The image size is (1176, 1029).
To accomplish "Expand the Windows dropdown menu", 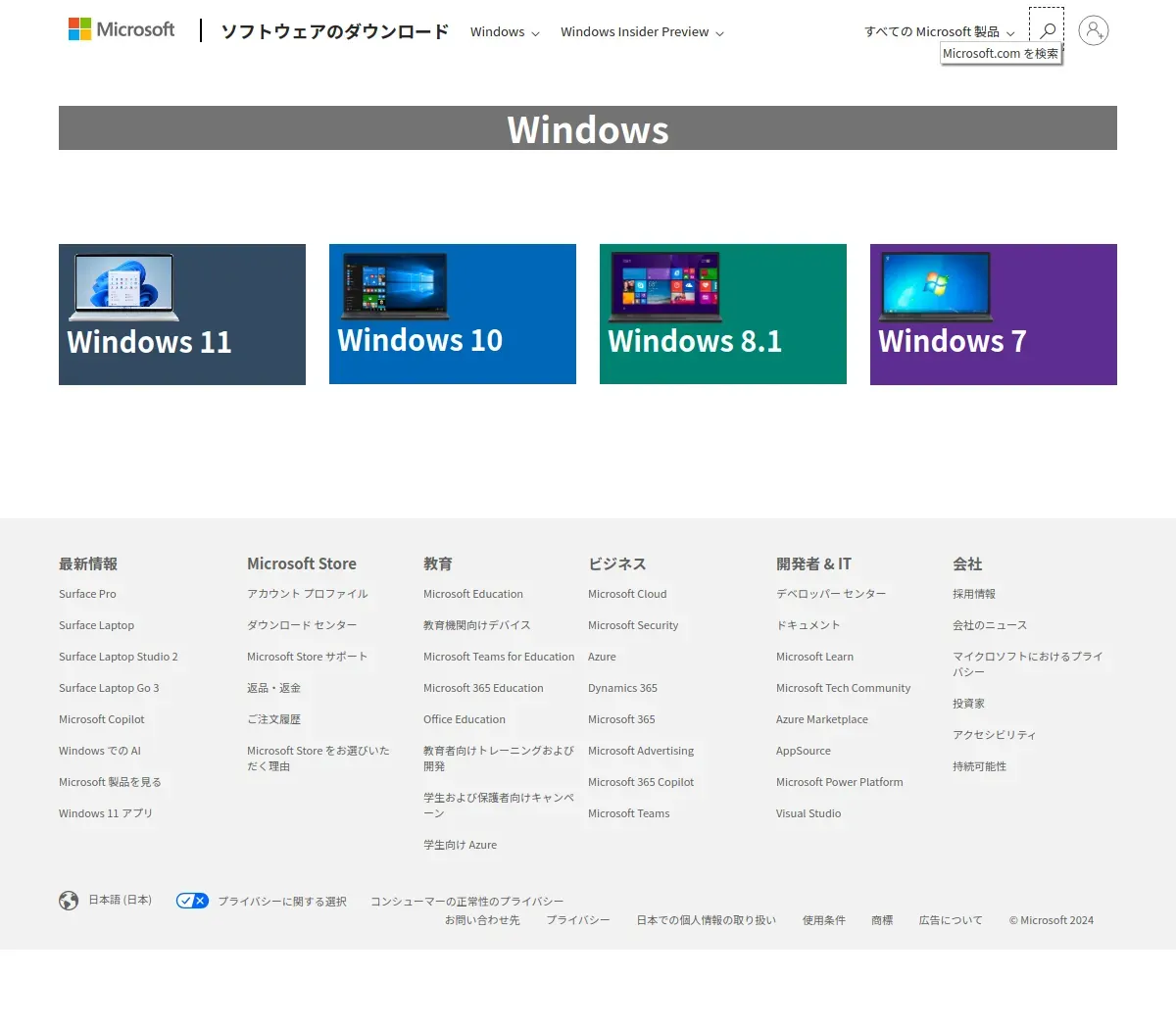I will click(x=505, y=32).
